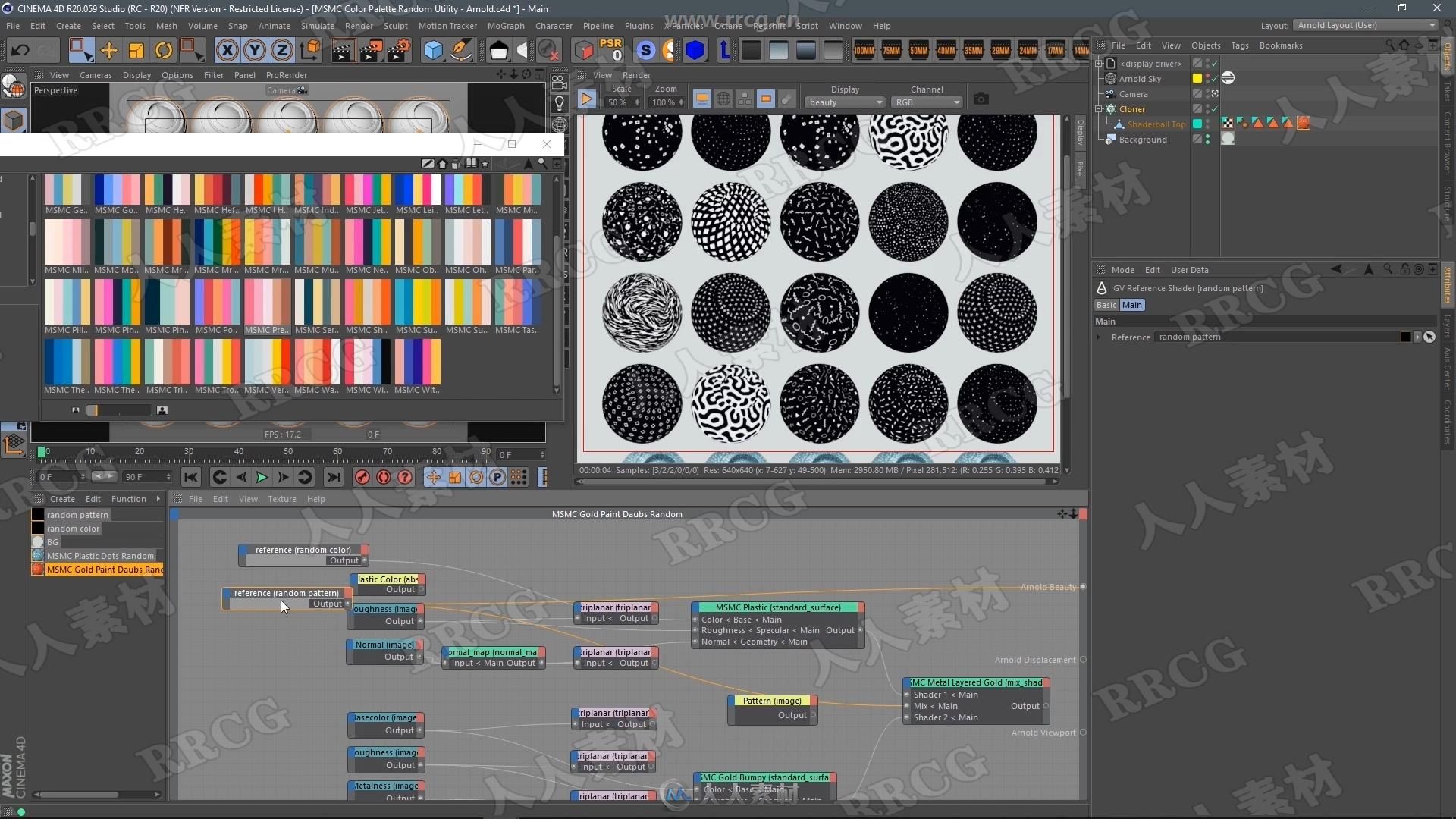This screenshot has width=1456, height=819.
Task: Open the Tags menu in Objects panel
Action: point(1240,45)
